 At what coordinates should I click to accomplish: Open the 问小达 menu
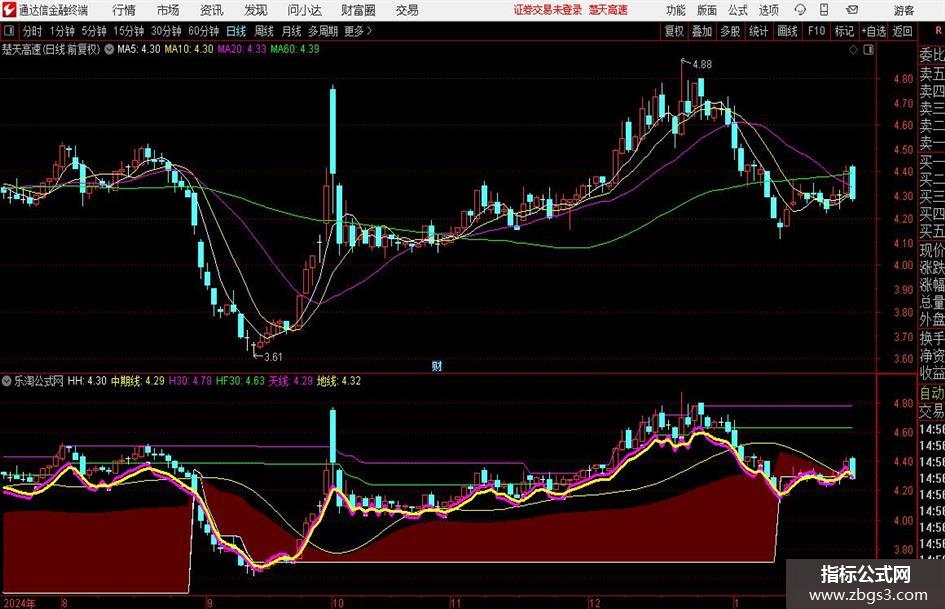point(304,10)
